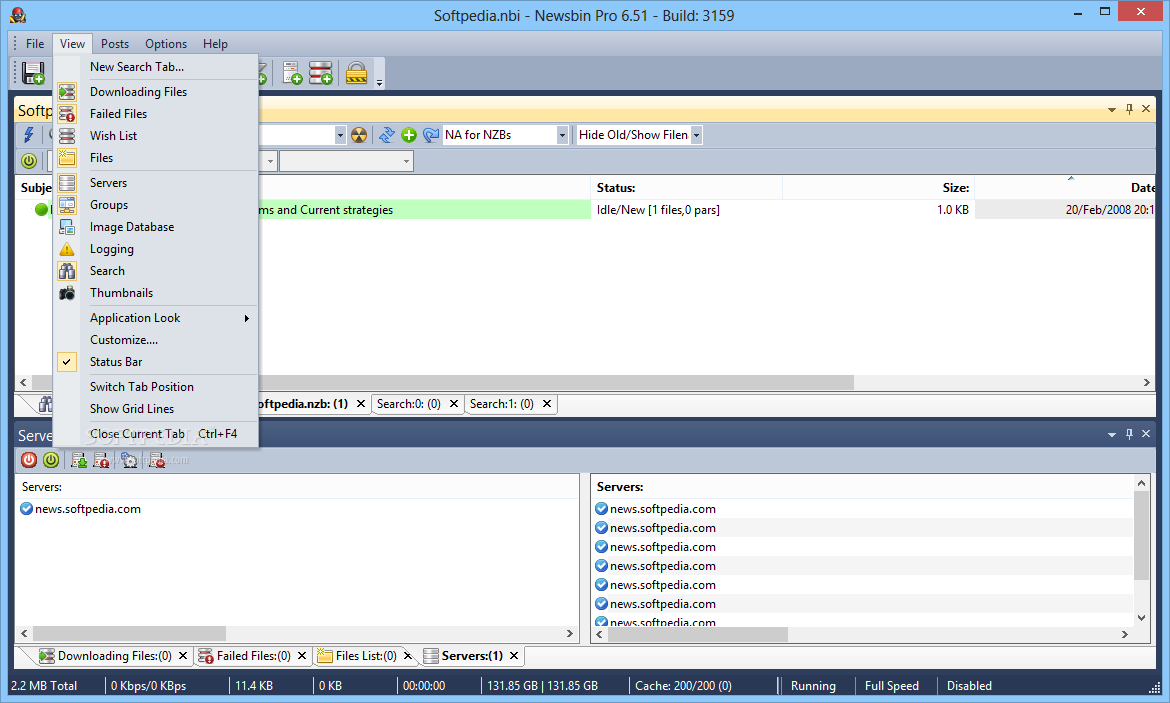
Task: Click the Thumbnails camera icon in the View menu
Action: [x=67, y=293]
